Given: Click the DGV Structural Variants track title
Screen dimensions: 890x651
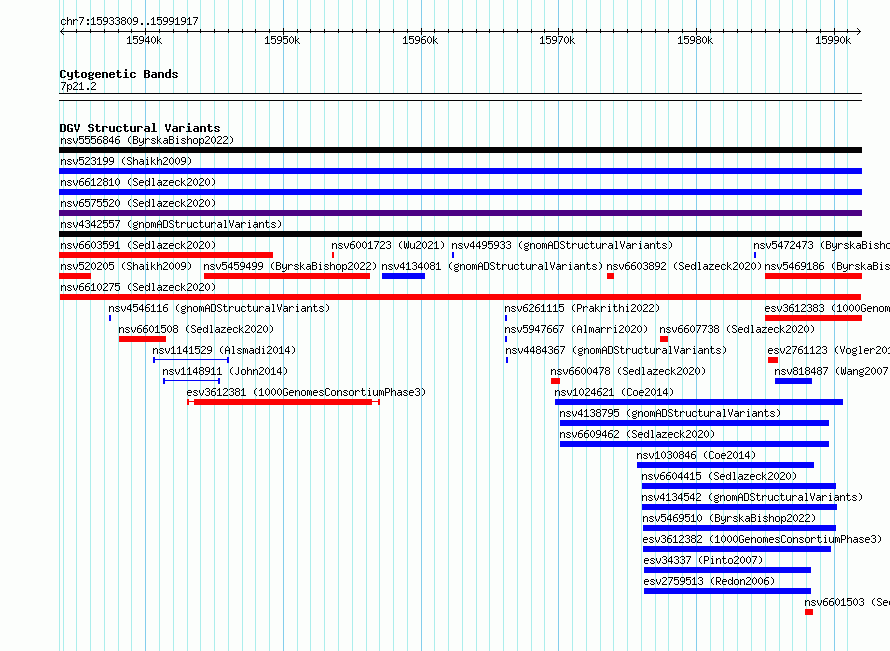Looking at the screenshot, I should tap(140, 128).
